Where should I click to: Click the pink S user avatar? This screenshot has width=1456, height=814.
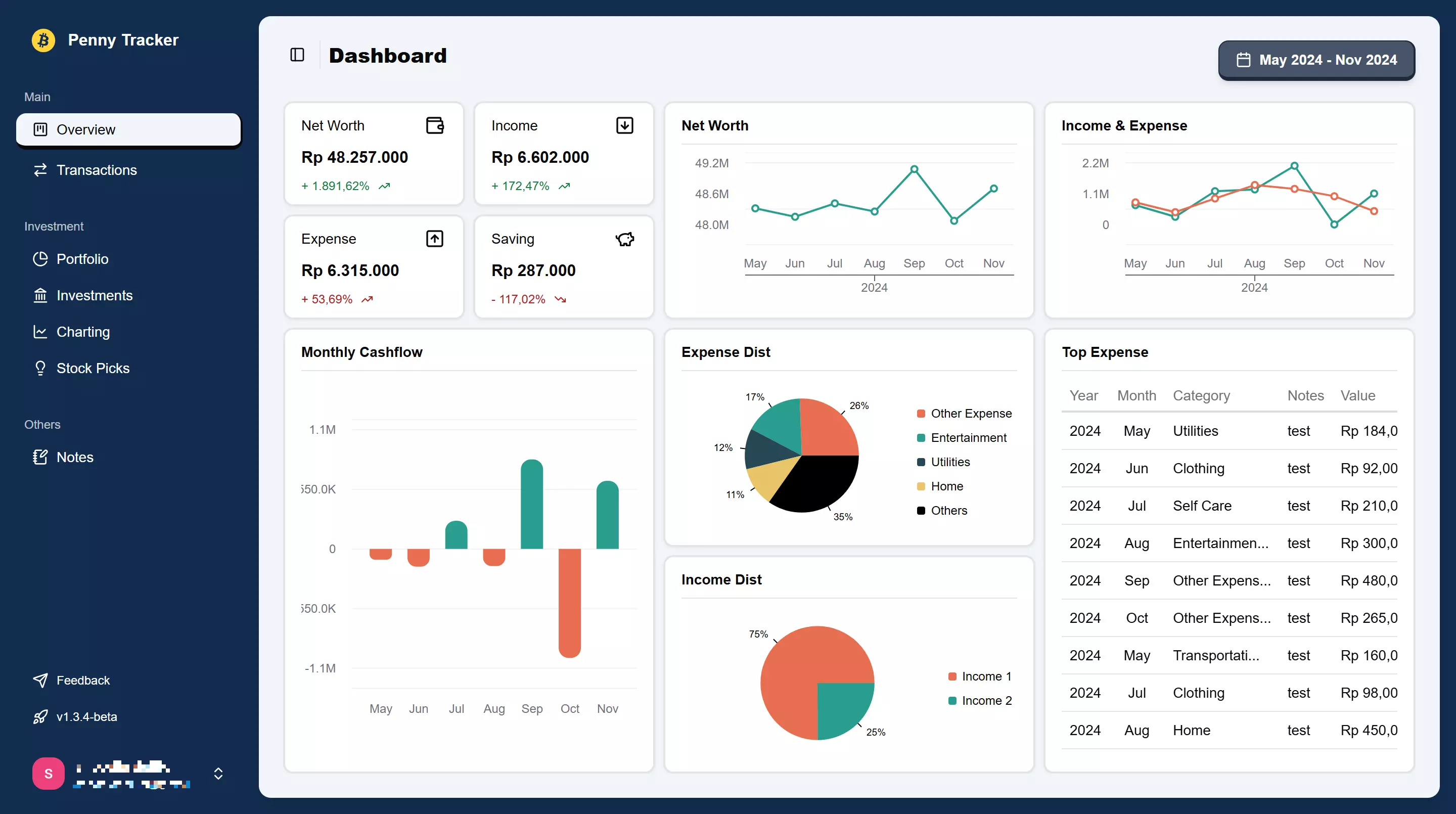[x=48, y=774]
